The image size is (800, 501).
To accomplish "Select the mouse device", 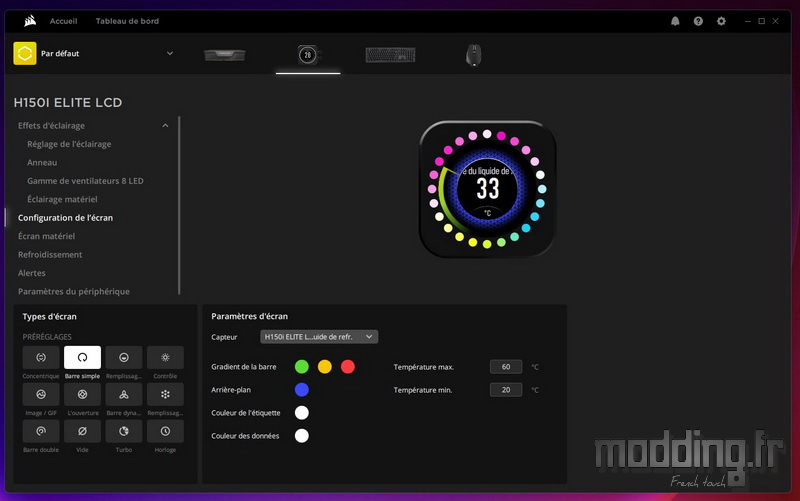I will tap(473, 55).
